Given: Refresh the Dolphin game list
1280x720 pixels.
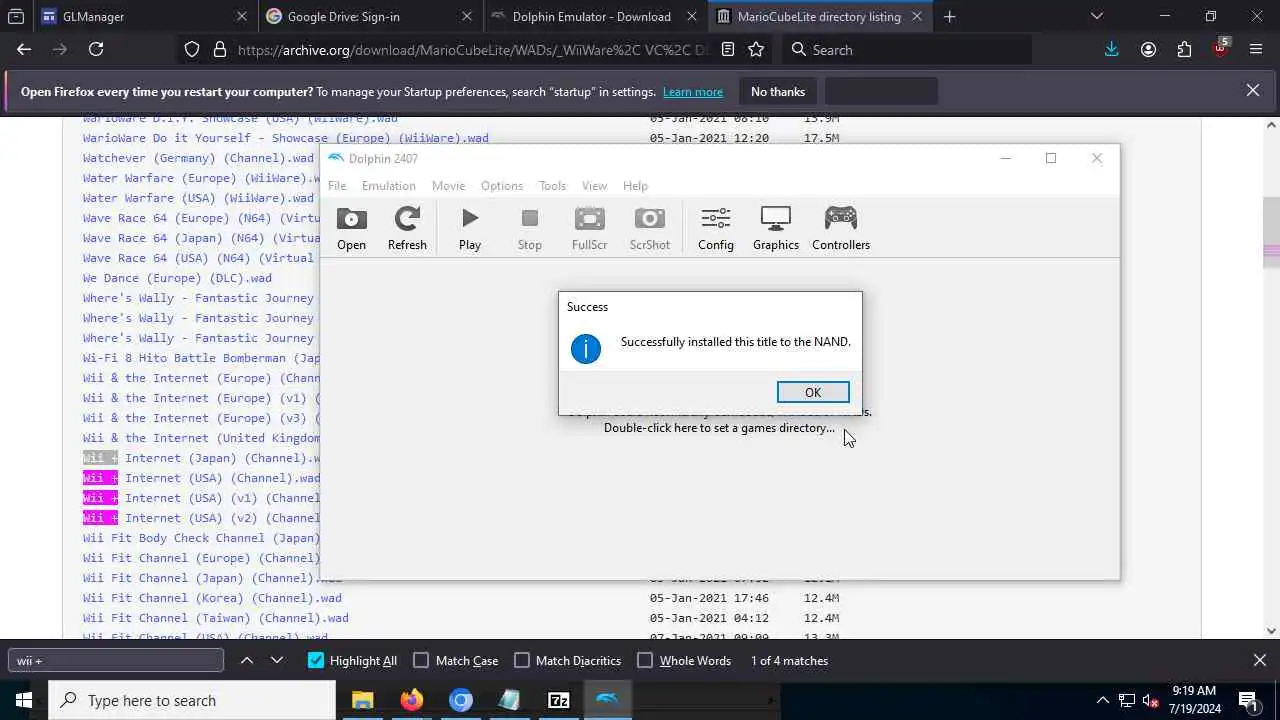Looking at the screenshot, I should click(407, 229).
